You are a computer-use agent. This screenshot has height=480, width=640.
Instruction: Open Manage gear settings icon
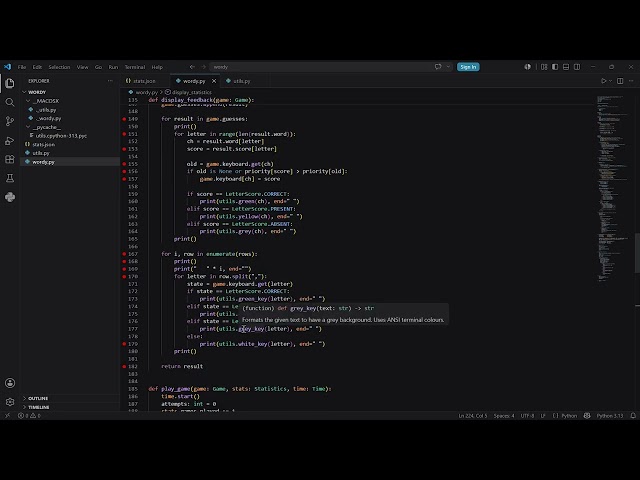click(10, 402)
